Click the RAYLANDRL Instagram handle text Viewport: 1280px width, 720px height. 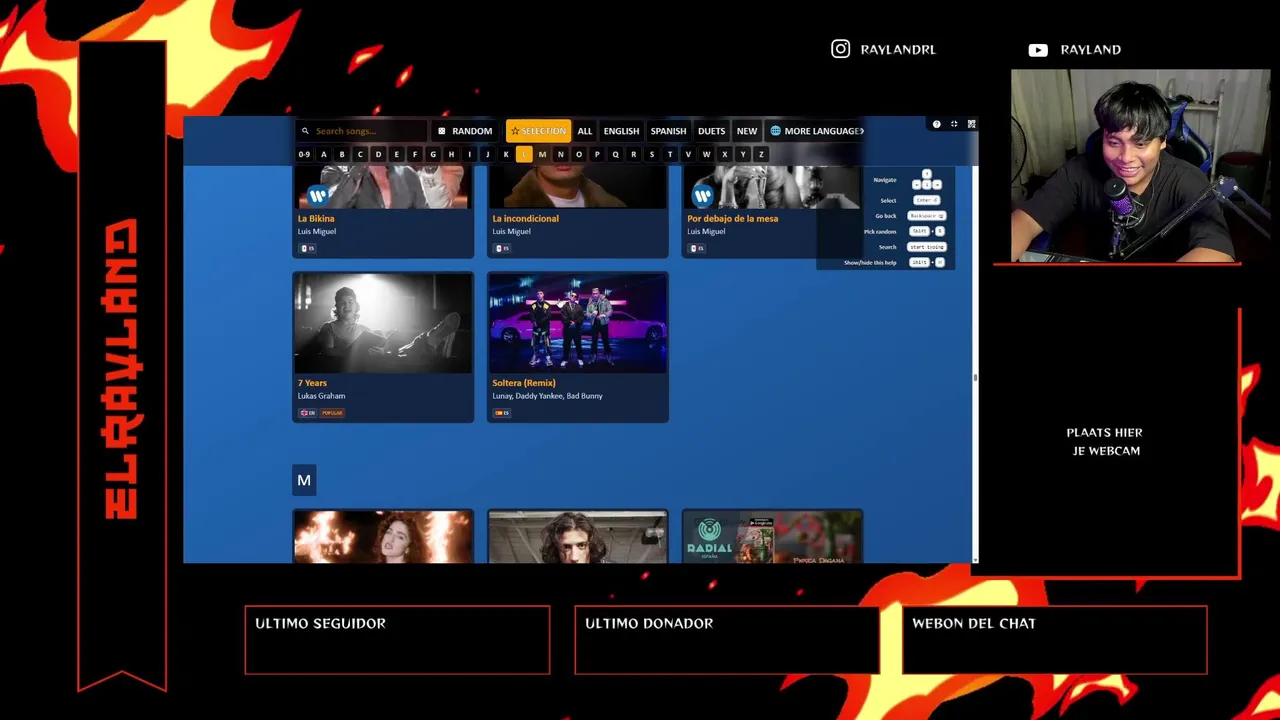(898, 49)
